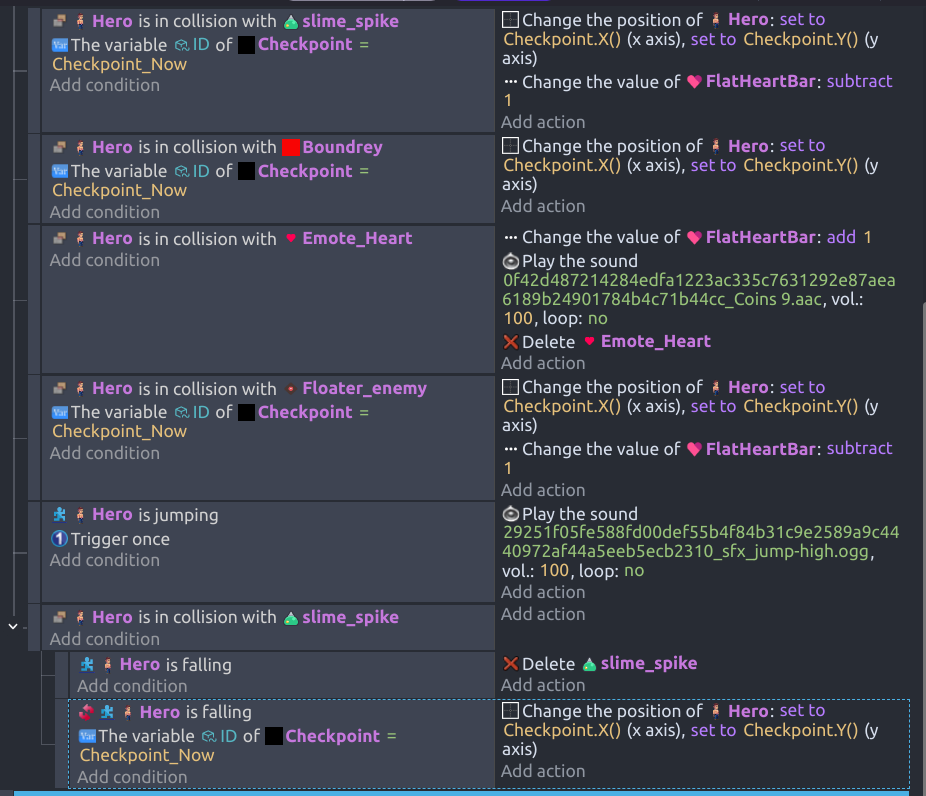Select slime_spike name in second collision event

[350, 617]
